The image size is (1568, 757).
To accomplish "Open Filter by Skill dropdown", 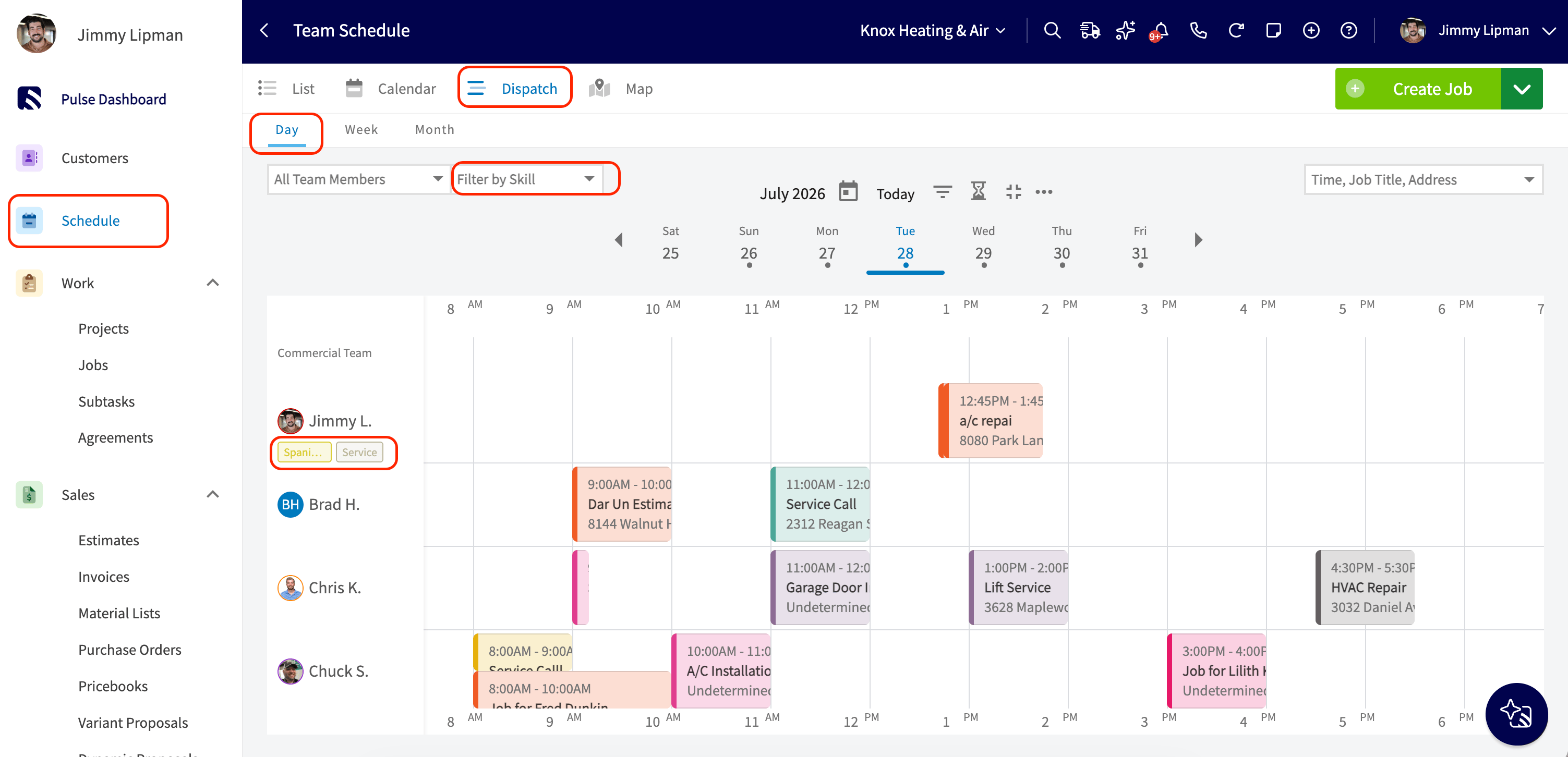I will click(x=527, y=179).
